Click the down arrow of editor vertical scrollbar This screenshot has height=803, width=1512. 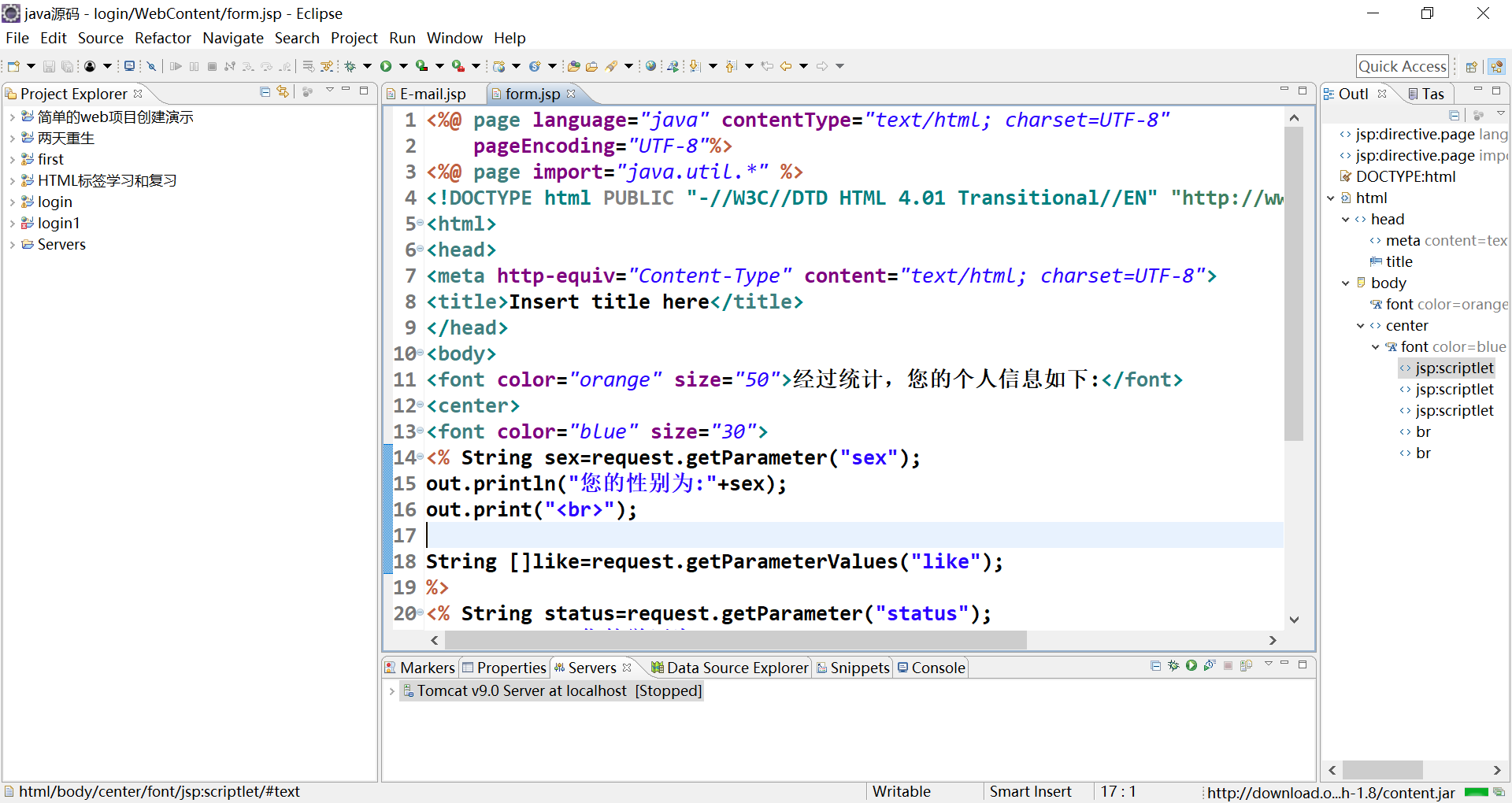coord(1294,620)
